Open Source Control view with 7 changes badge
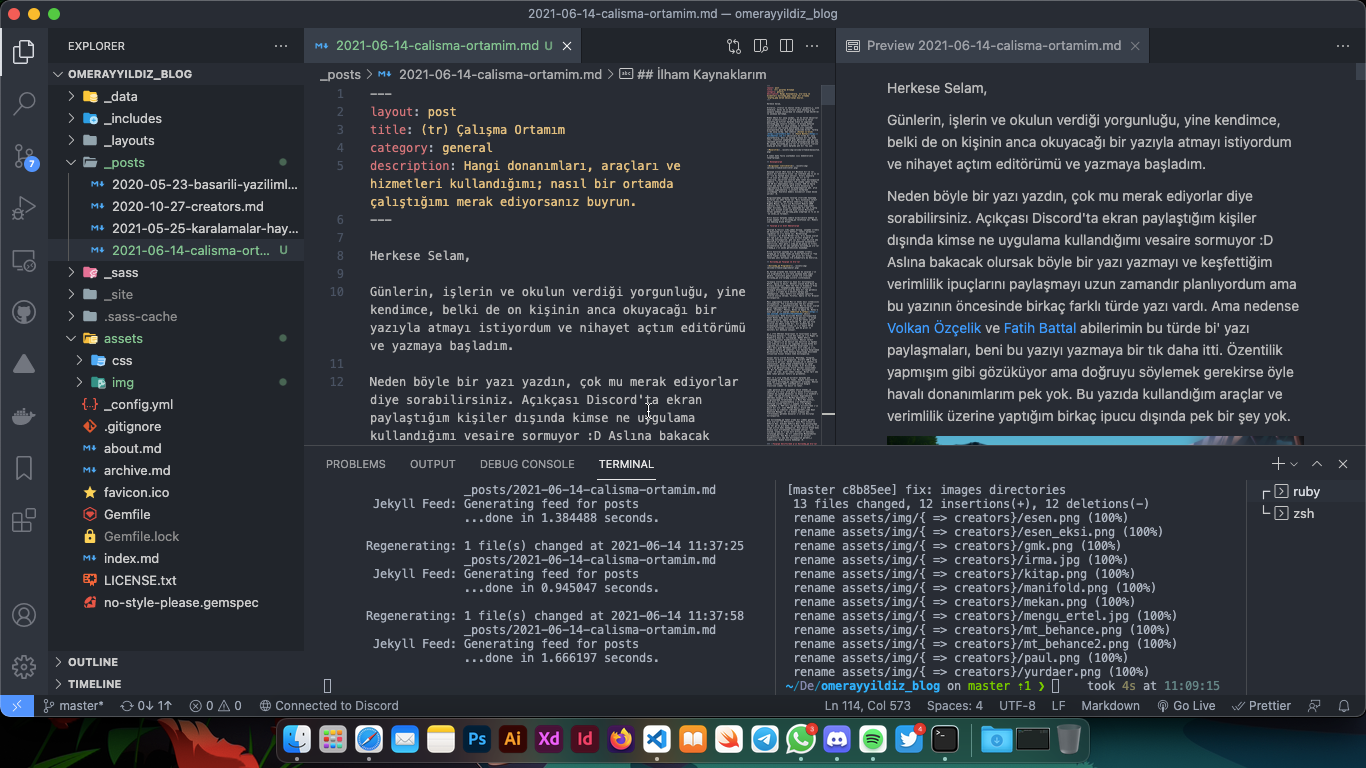Viewport: 1366px width, 768px height. pyautogui.click(x=24, y=156)
